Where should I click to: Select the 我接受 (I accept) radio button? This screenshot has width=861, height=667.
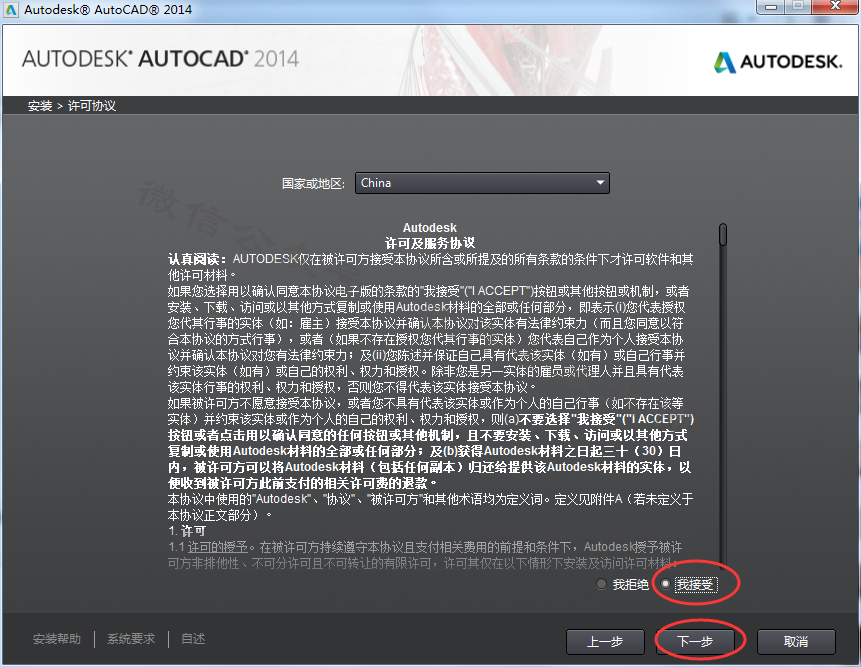coord(666,584)
